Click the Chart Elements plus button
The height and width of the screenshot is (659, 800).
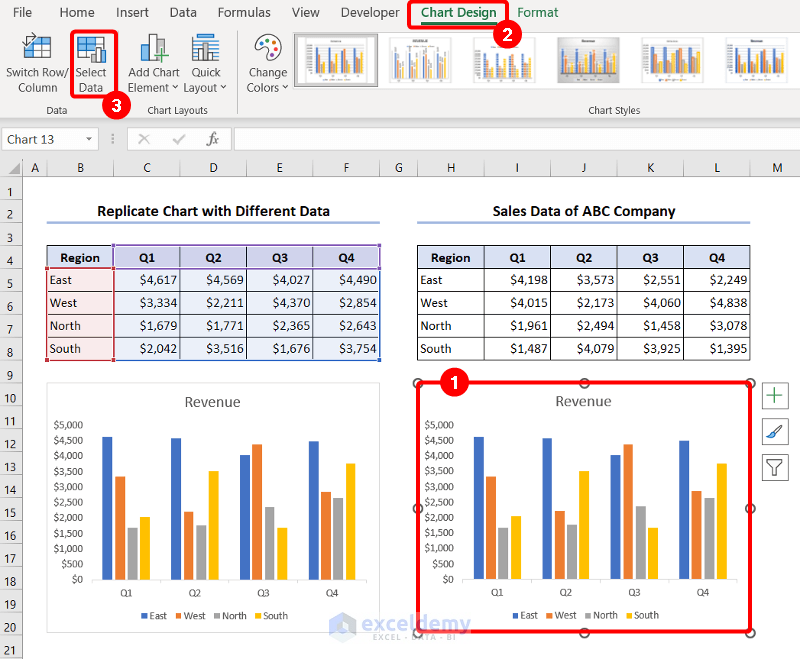pyautogui.click(x=775, y=396)
